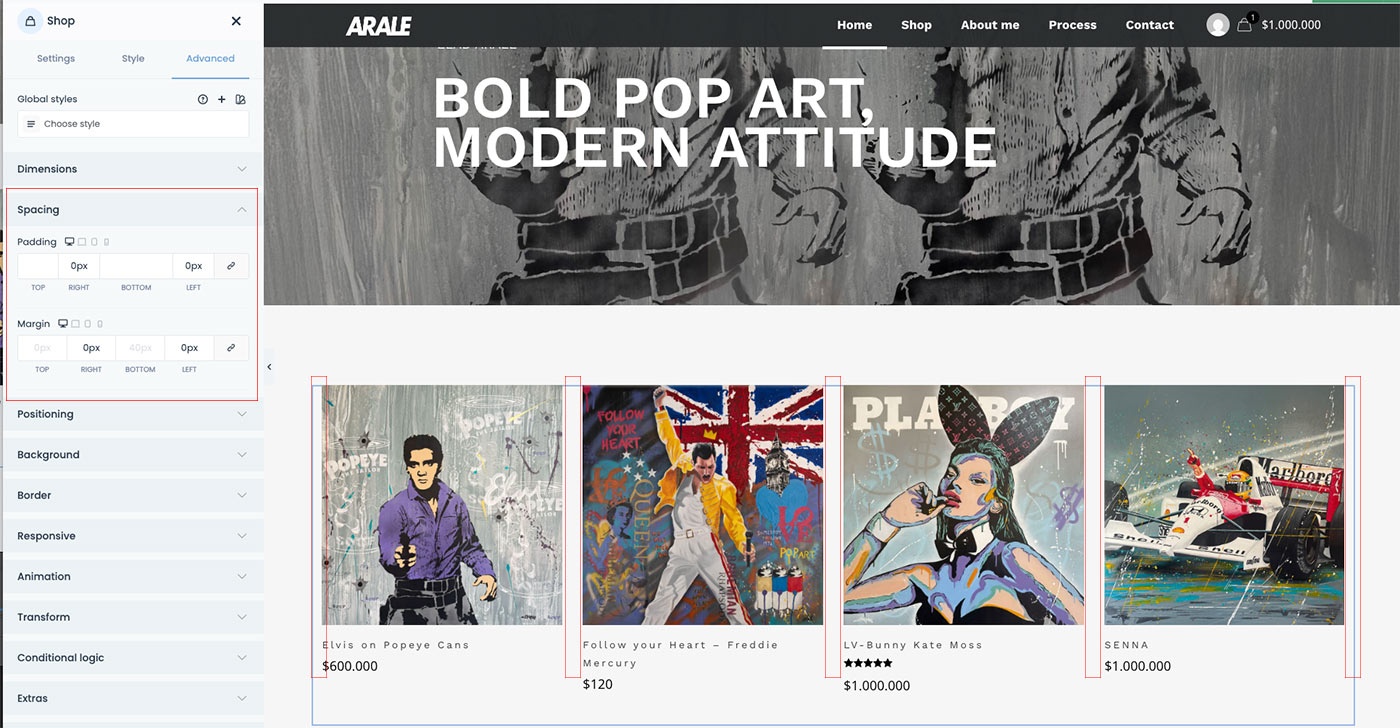Switch to the Settings tab
Image resolution: width=1400 pixels, height=728 pixels.
point(56,59)
